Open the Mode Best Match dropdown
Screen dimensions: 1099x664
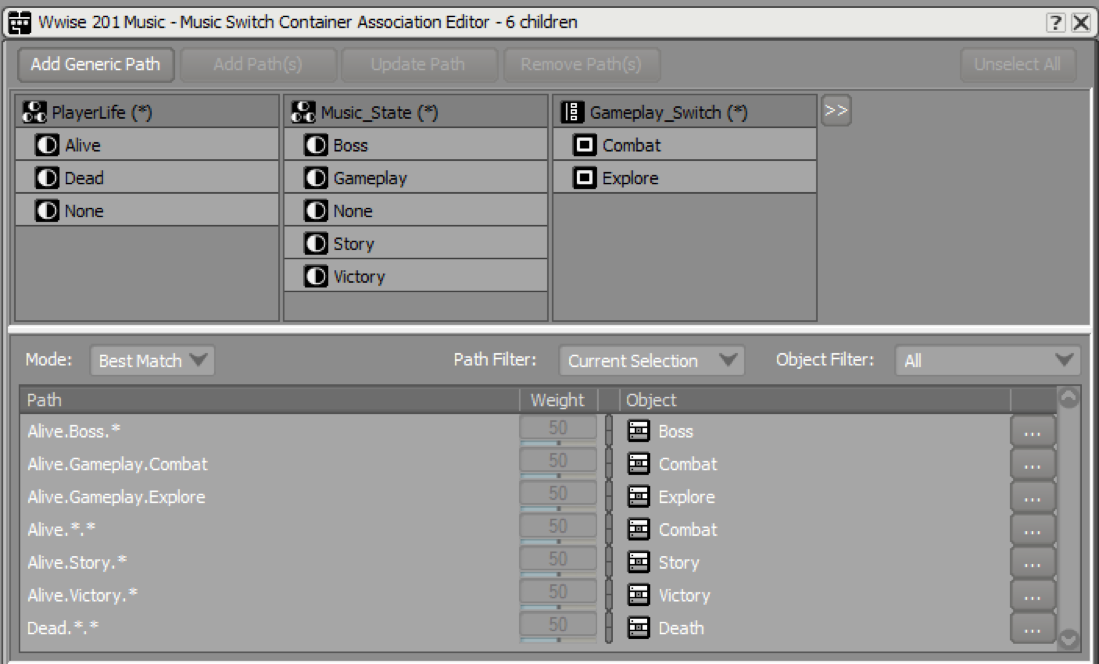click(x=152, y=361)
